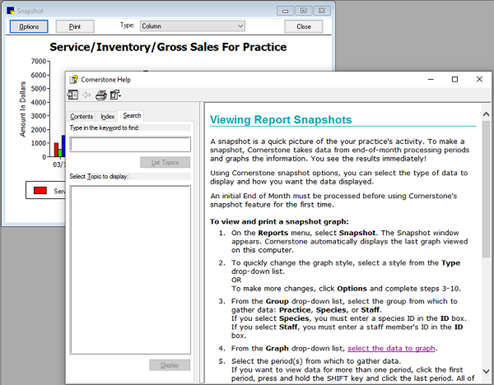Click the help scrollbar up arrow

(x=486, y=114)
